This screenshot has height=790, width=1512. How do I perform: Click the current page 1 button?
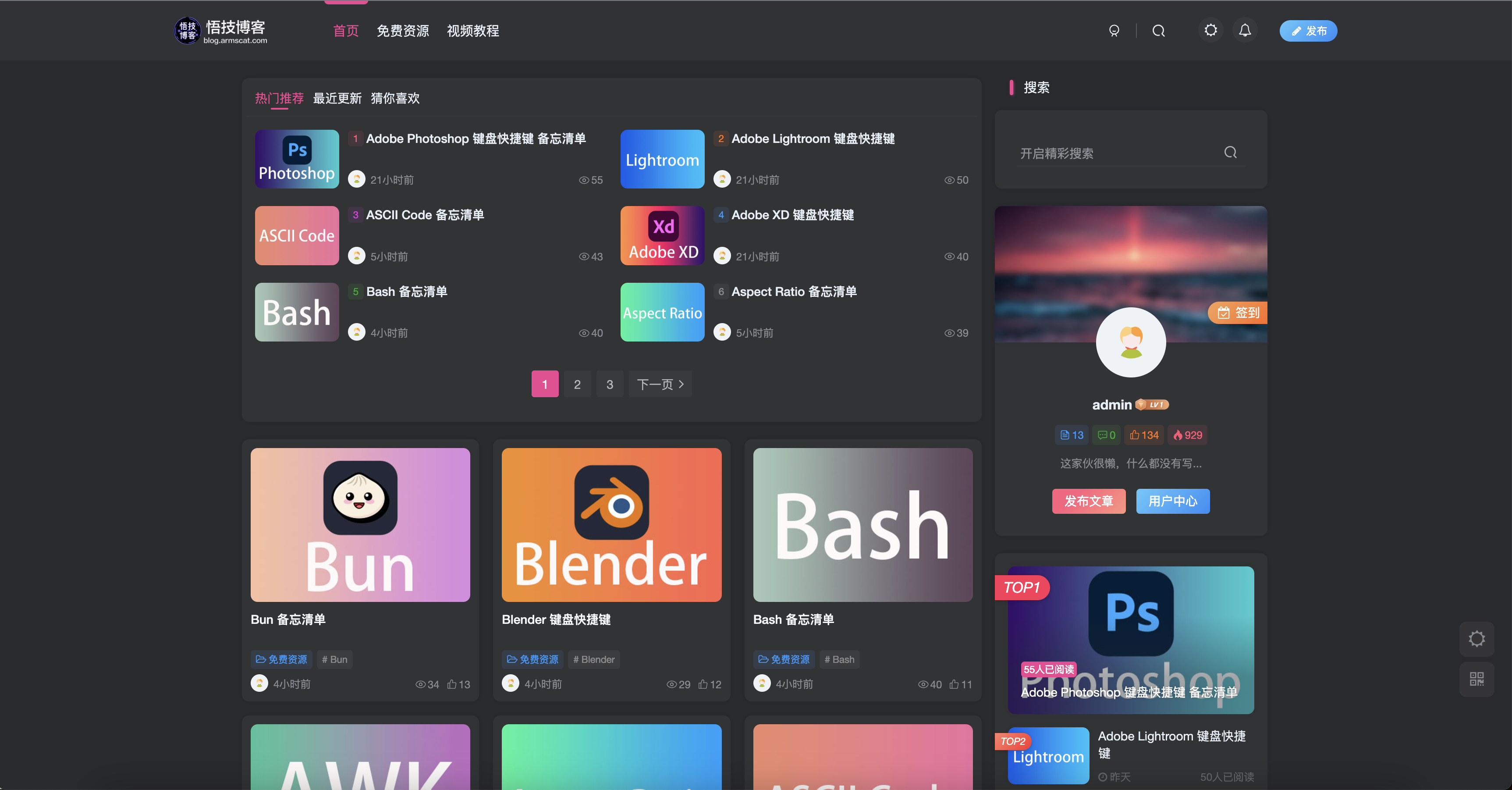pos(545,384)
